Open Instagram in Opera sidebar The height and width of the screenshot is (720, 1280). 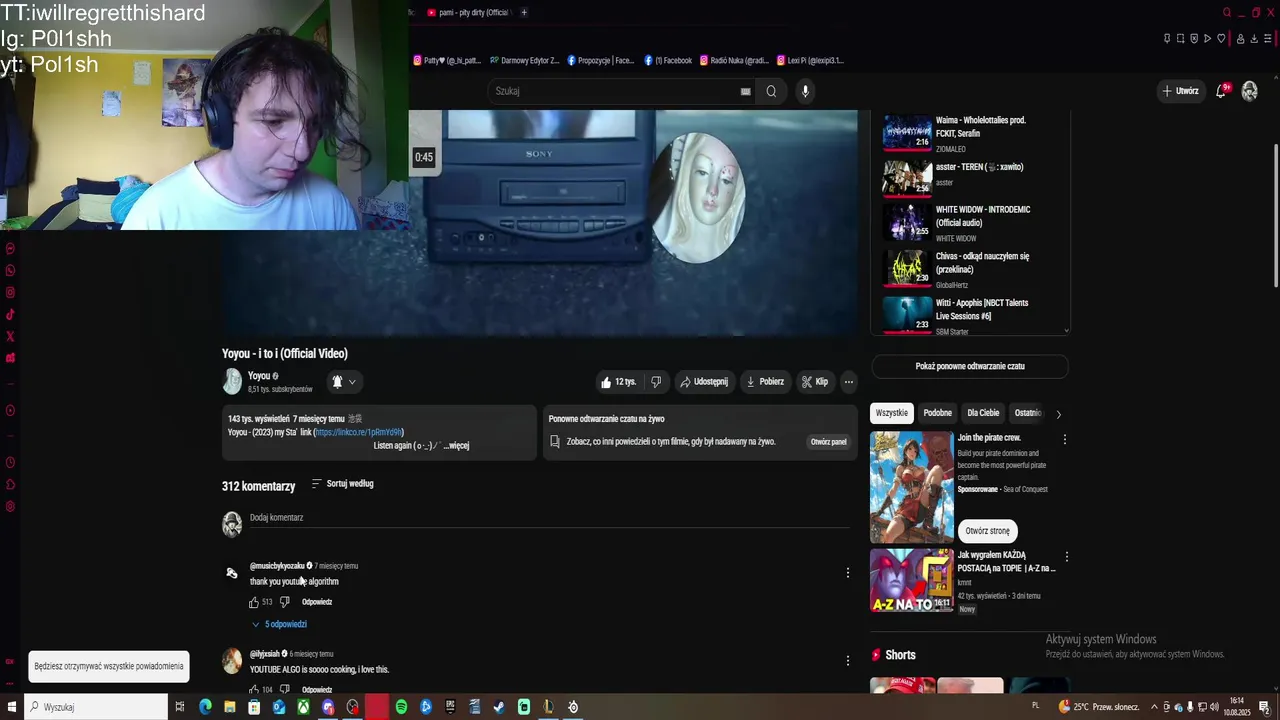(10, 292)
